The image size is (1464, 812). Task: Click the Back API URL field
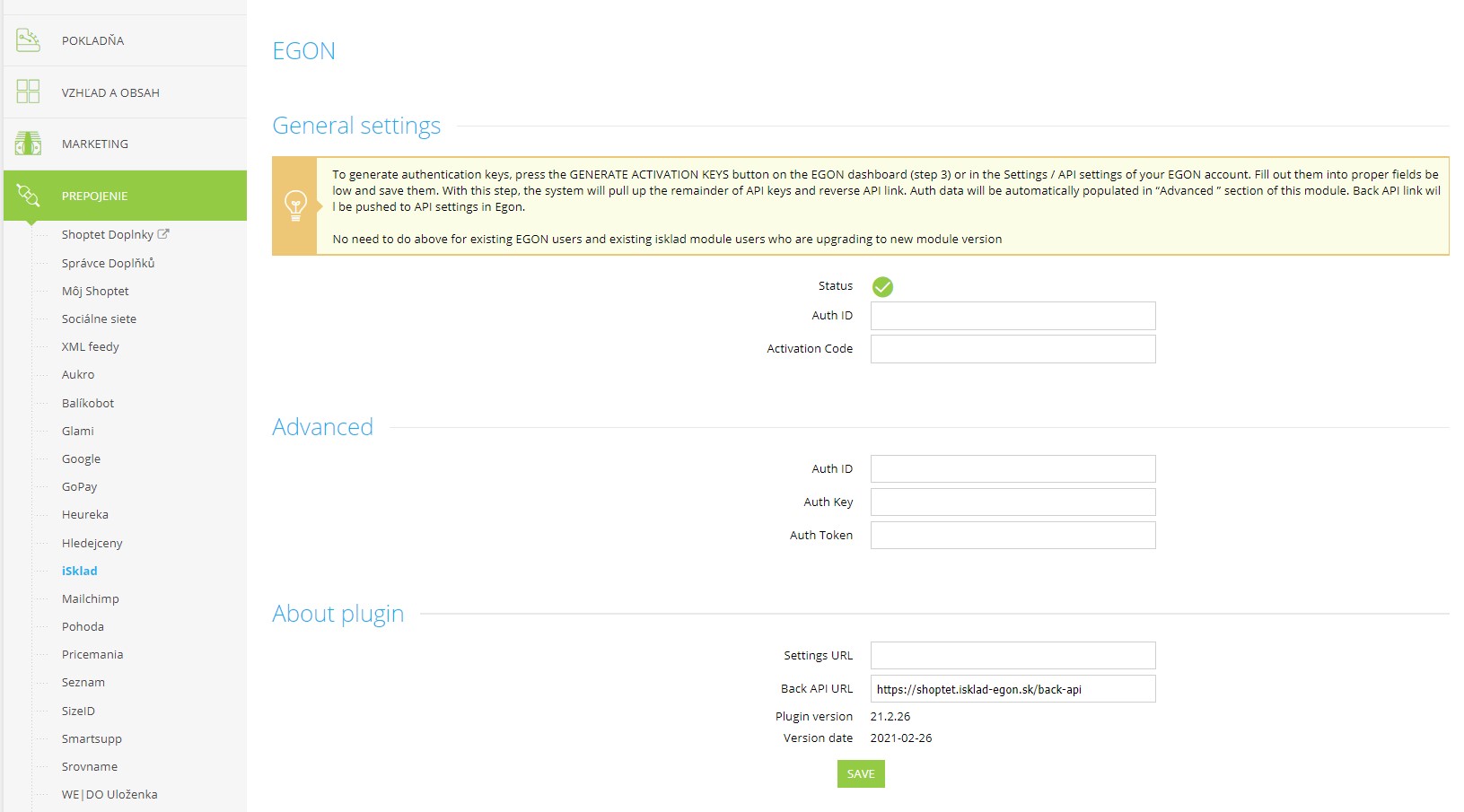click(x=1013, y=689)
